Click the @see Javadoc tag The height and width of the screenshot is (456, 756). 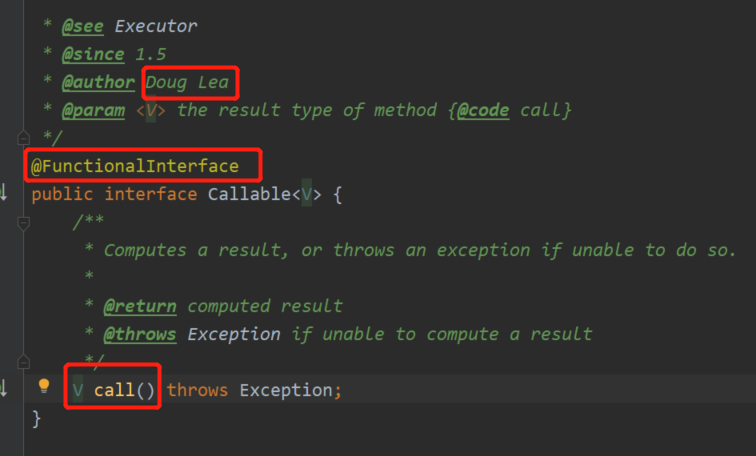(x=82, y=26)
